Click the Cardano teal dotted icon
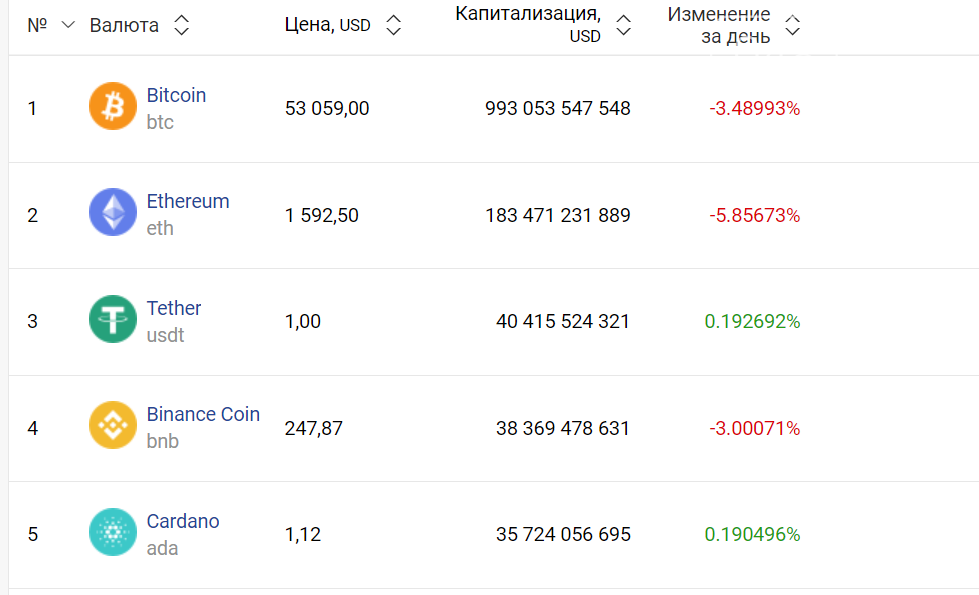979x595 pixels. tap(113, 532)
